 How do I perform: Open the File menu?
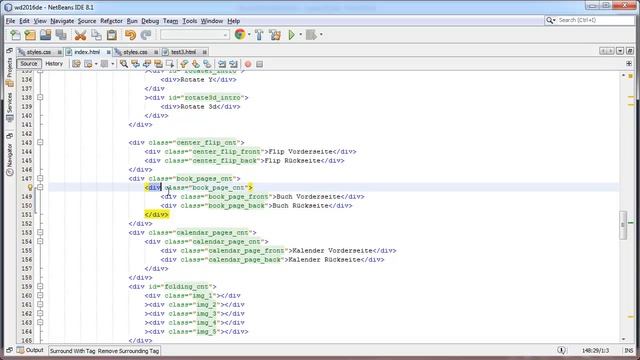point(10,21)
